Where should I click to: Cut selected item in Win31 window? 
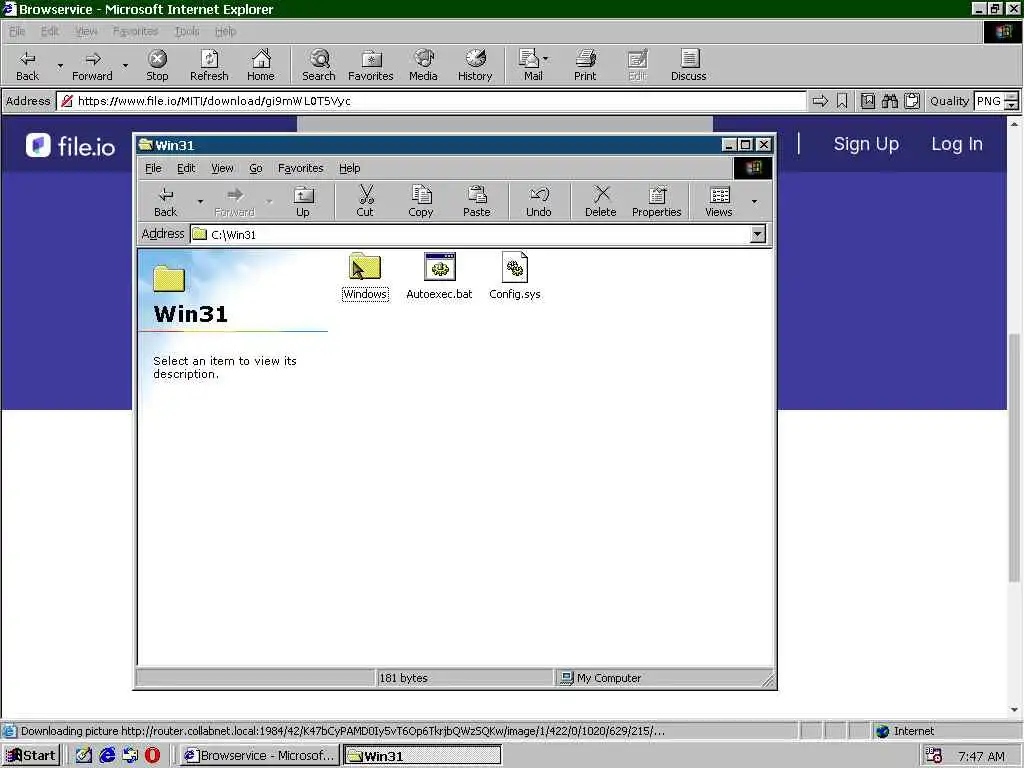(365, 201)
